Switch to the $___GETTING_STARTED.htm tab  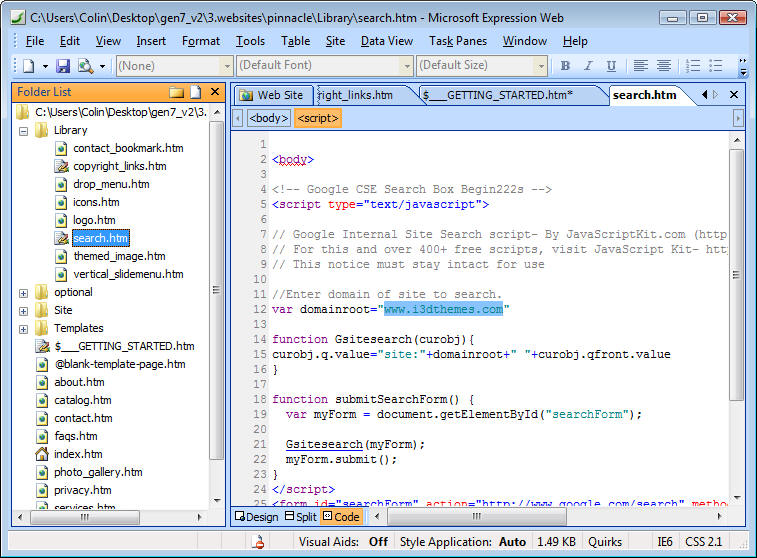[497, 95]
